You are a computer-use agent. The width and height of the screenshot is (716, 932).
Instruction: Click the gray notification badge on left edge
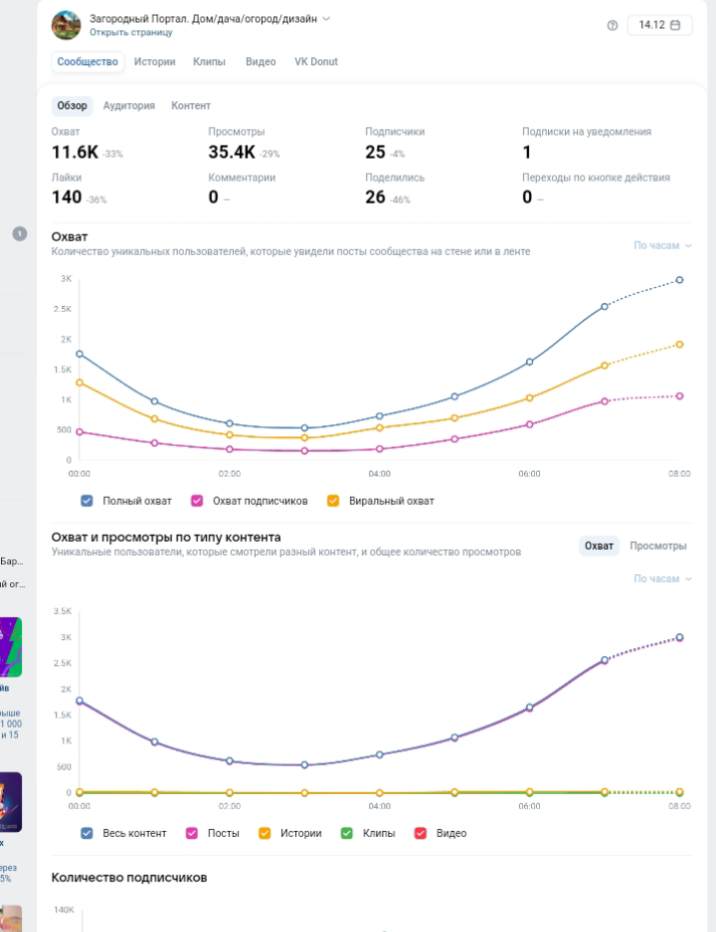20,234
